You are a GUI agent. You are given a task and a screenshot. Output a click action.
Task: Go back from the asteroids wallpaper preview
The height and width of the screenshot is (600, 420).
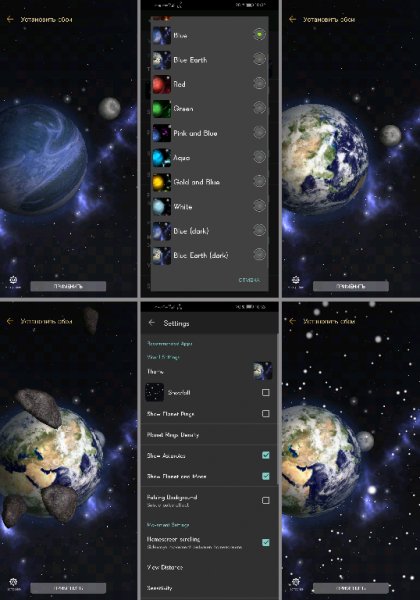tap(10, 321)
